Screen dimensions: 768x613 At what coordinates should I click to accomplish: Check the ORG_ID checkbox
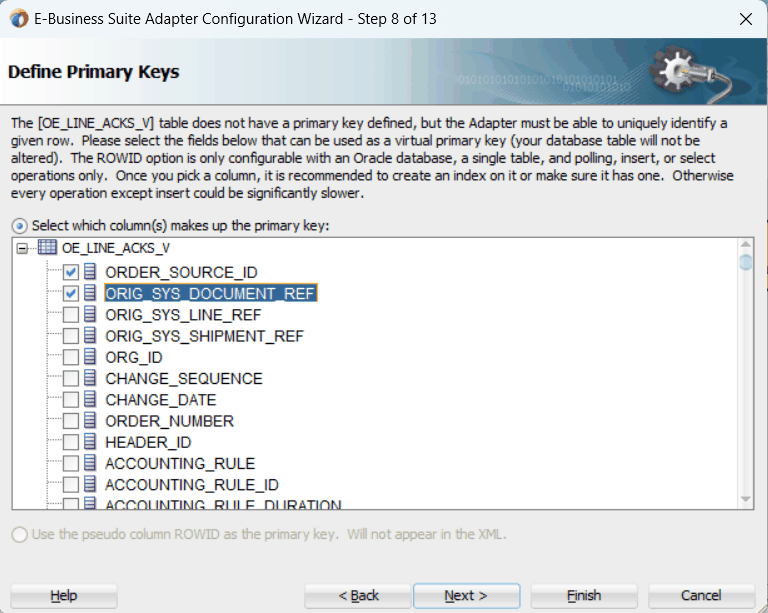(71, 357)
